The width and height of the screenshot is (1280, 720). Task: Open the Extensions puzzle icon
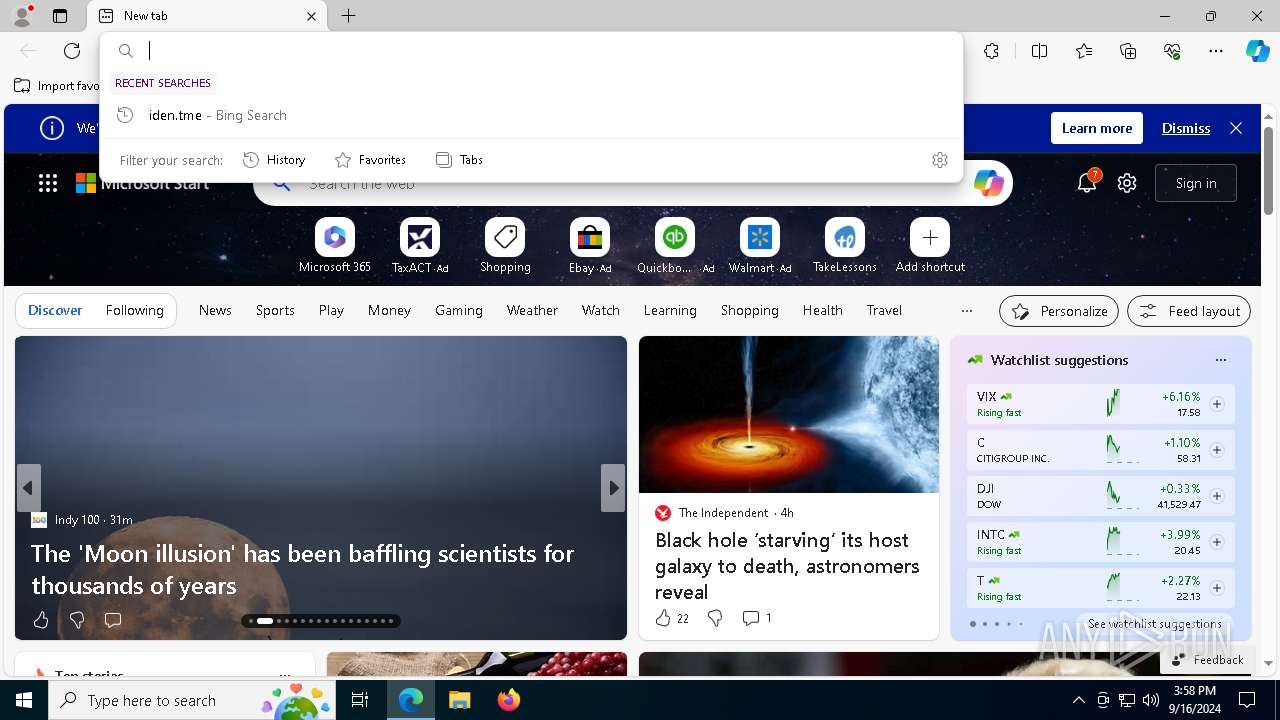tap(991, 51)
